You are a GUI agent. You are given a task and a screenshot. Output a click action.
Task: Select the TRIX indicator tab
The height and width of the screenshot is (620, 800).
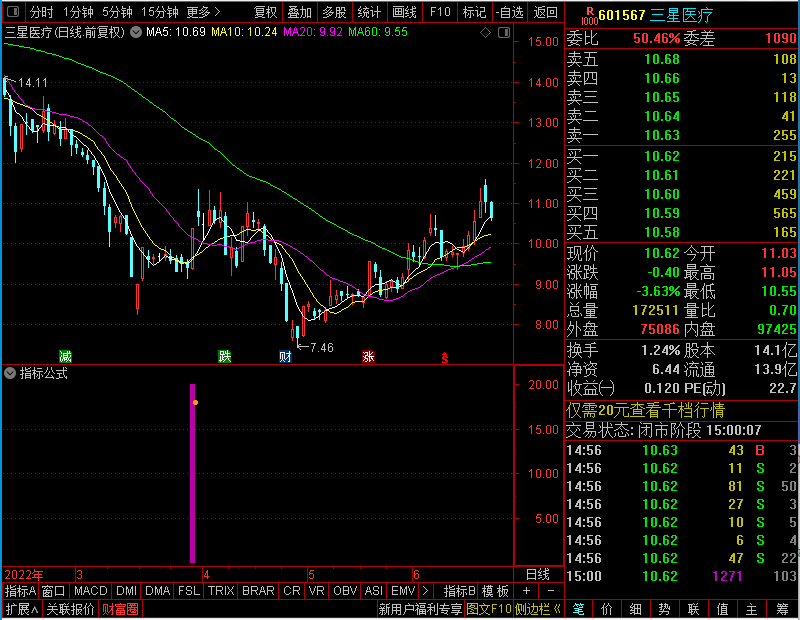221,591
